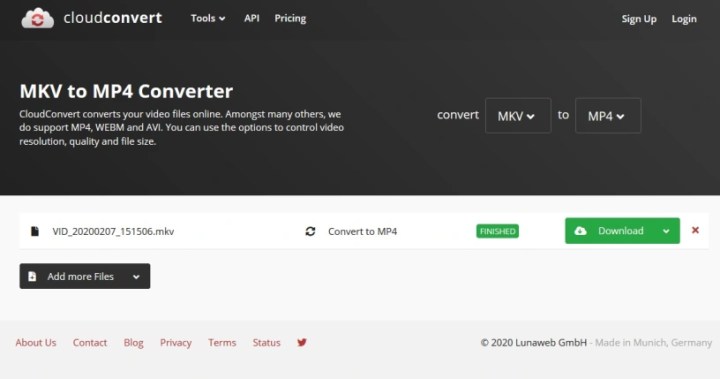Click the cloud download icon on Download button

click(x=580, y=231)
